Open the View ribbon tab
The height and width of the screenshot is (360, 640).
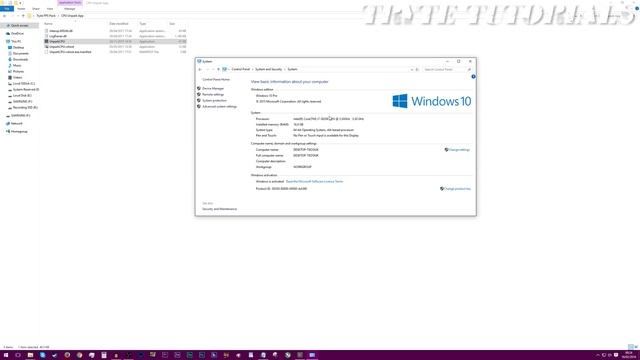coord(50,9)
